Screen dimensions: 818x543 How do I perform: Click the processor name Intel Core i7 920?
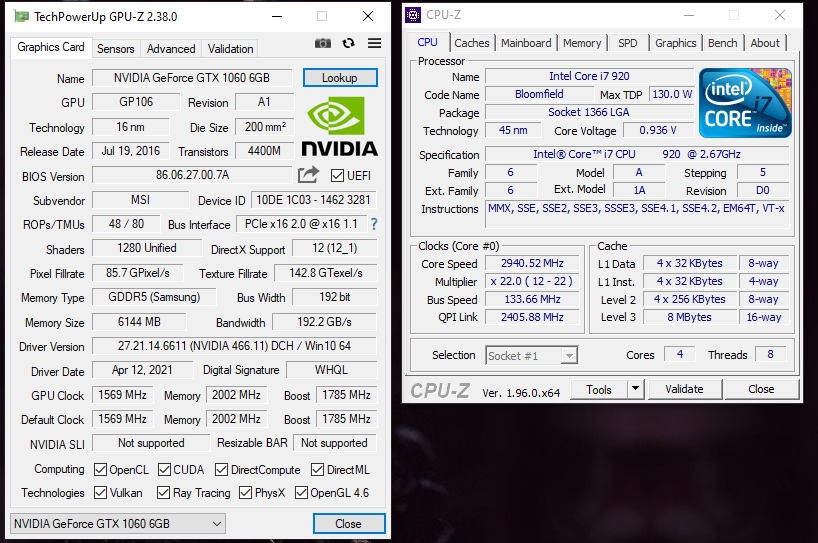[x=590, y=76]
